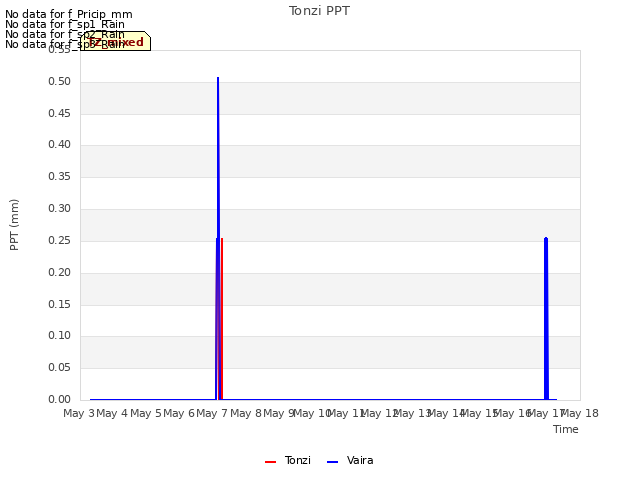The height and width of the screenshot is (480, 640).
Task: Click the May 3 x-axis tick label
Action: coord(79,413)
